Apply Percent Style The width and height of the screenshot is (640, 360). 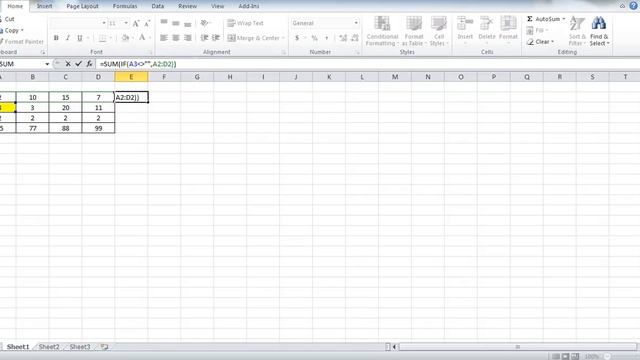pyautogui.click(x=314, y=38)
